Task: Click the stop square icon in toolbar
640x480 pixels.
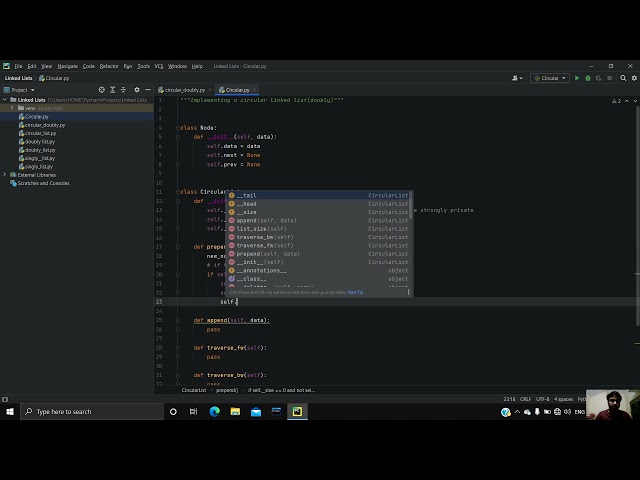Action: pyautogui.click(x=609, y=78)
